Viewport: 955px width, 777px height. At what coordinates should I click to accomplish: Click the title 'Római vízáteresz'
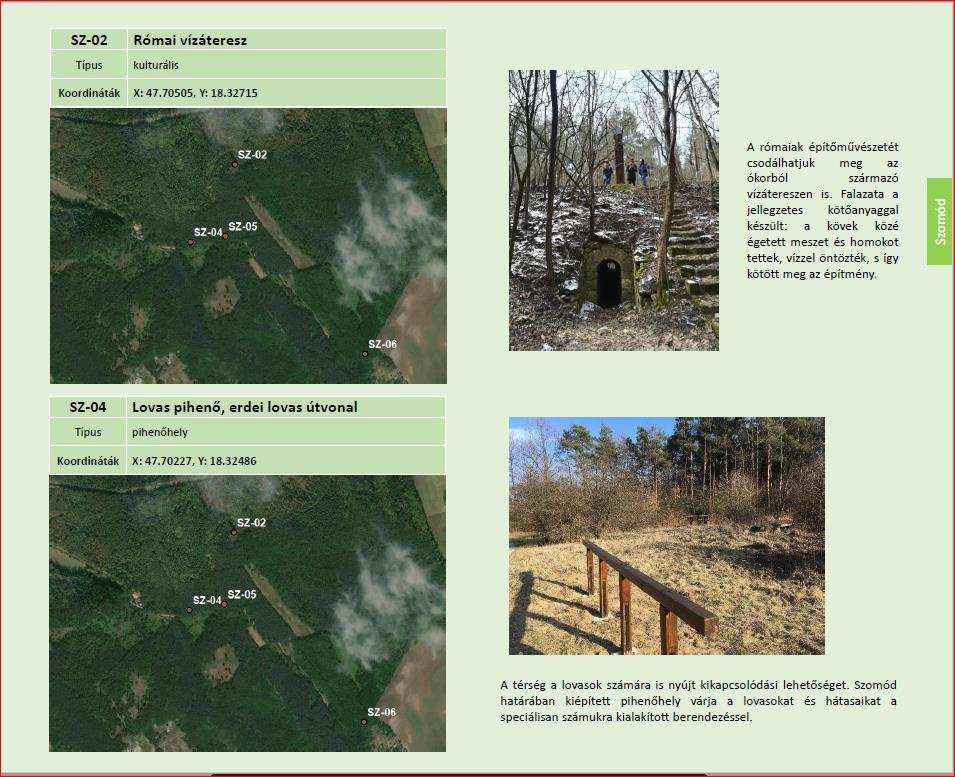(190, 40)
